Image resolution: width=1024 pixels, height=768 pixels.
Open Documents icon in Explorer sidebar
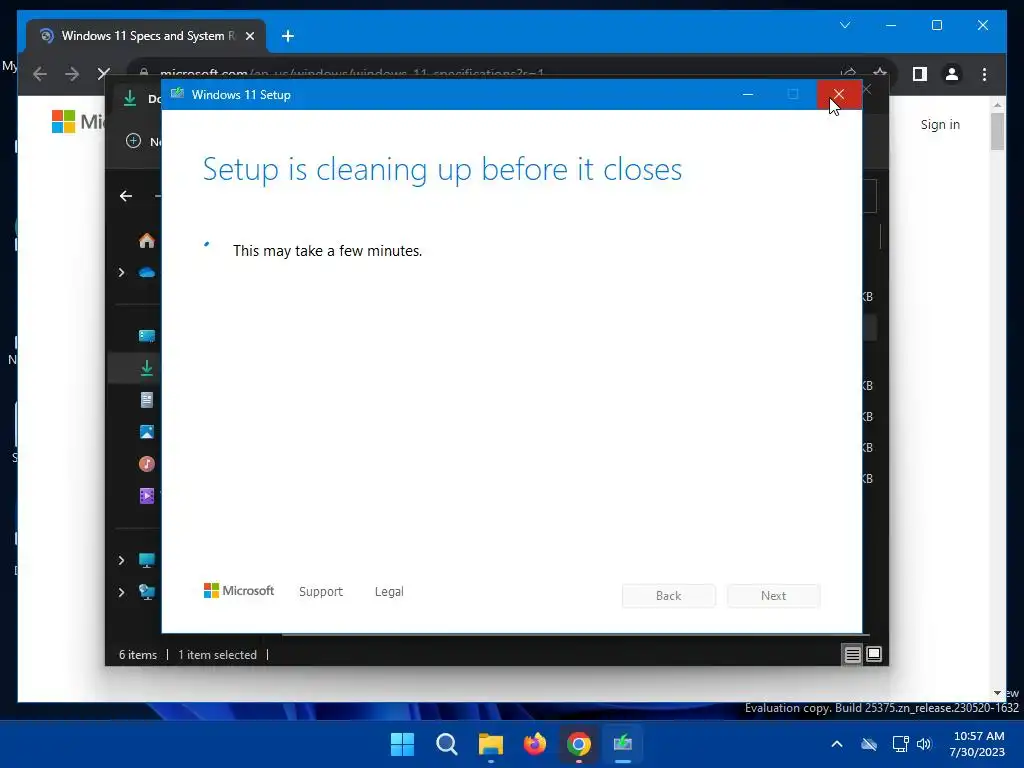(146, 400)
